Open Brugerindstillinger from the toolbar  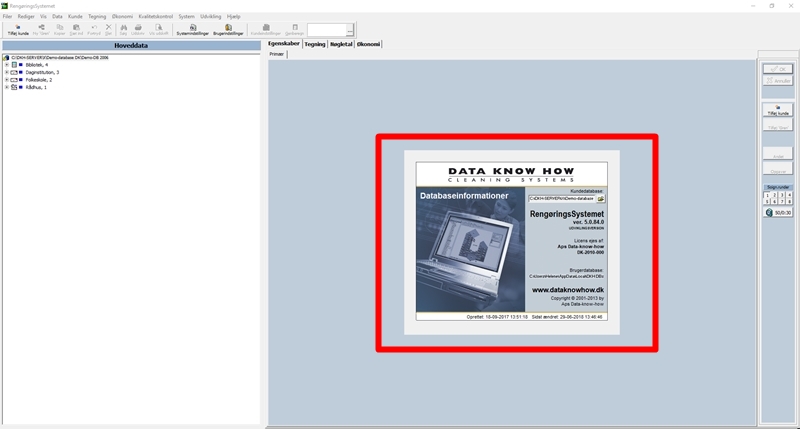(x=228, y=30)
